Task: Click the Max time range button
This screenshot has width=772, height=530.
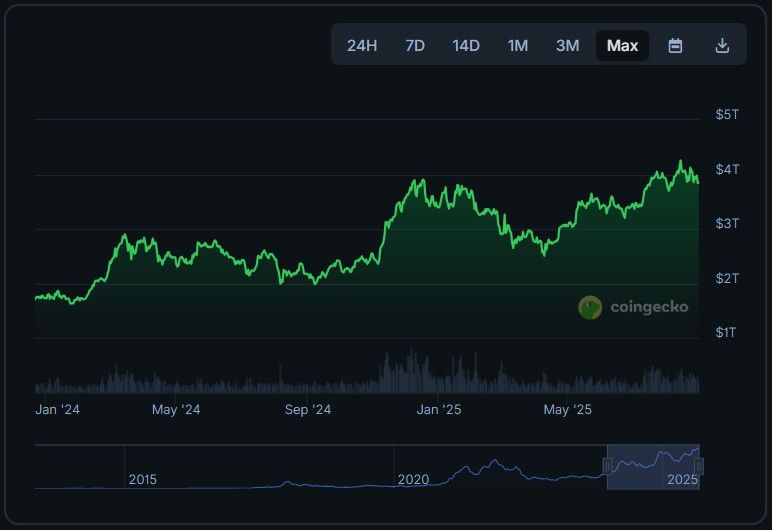Action: tap(622, 45)
